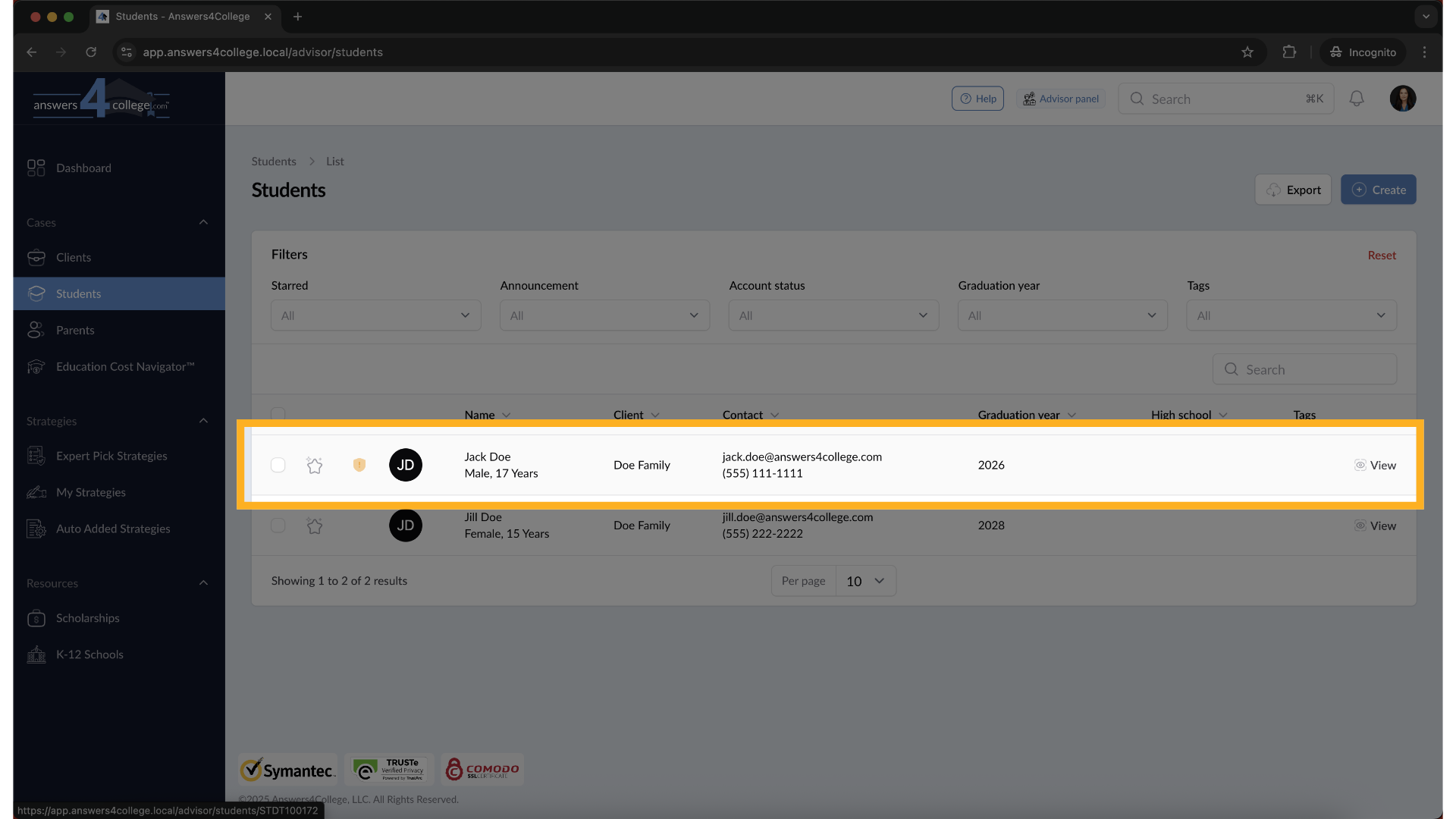The height and width of the screenshot is (819, 1456).
Task: Check the Jack Doe row checkbox
Action: [278, 465]
